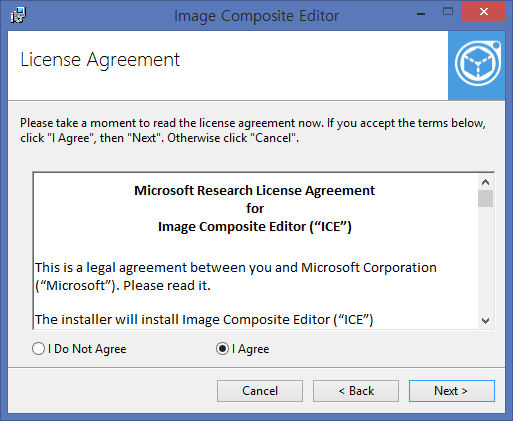Image resolution: width=513 pixels, height=421 pixels.
Task: Proceed with the "Next >" button
Action: tap(452, 391)
